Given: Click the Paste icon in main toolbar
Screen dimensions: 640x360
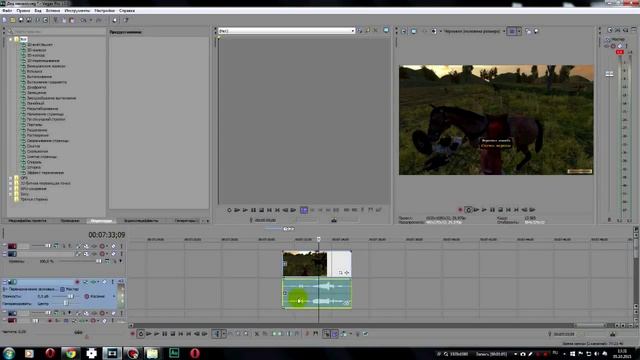Looking at the screenshot, I should pyautogui.click(x=72, y=20).
